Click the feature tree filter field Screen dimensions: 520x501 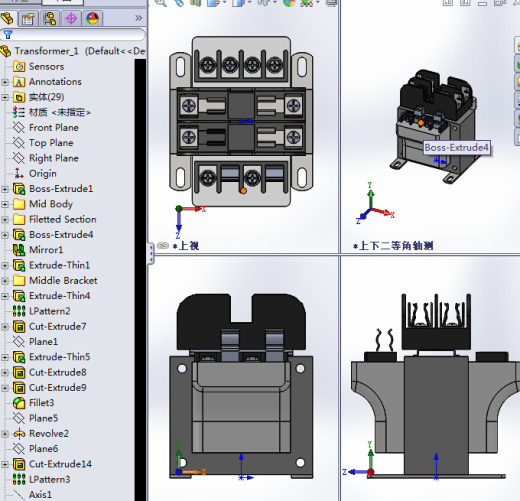point(73,34)
